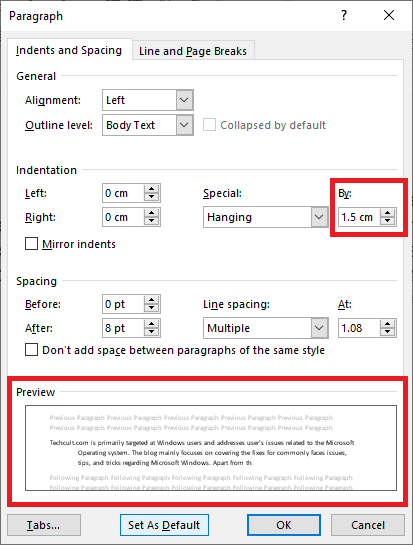Open the Special indentation Hanging dropdown
The width and height of the screenshot is (413, 545).
(319, 217)
